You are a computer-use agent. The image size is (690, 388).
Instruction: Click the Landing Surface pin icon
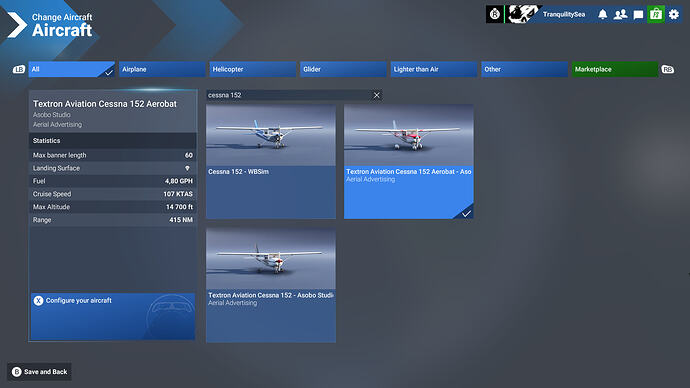pyautogui.click(x=187, y=168)
